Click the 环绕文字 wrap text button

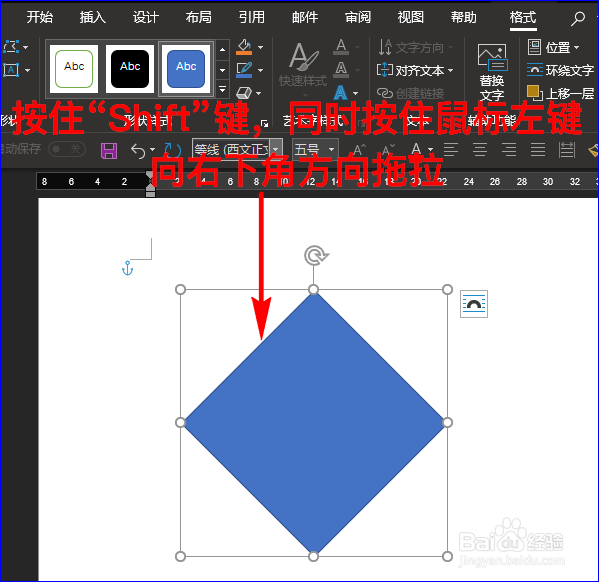coord(560,70)
